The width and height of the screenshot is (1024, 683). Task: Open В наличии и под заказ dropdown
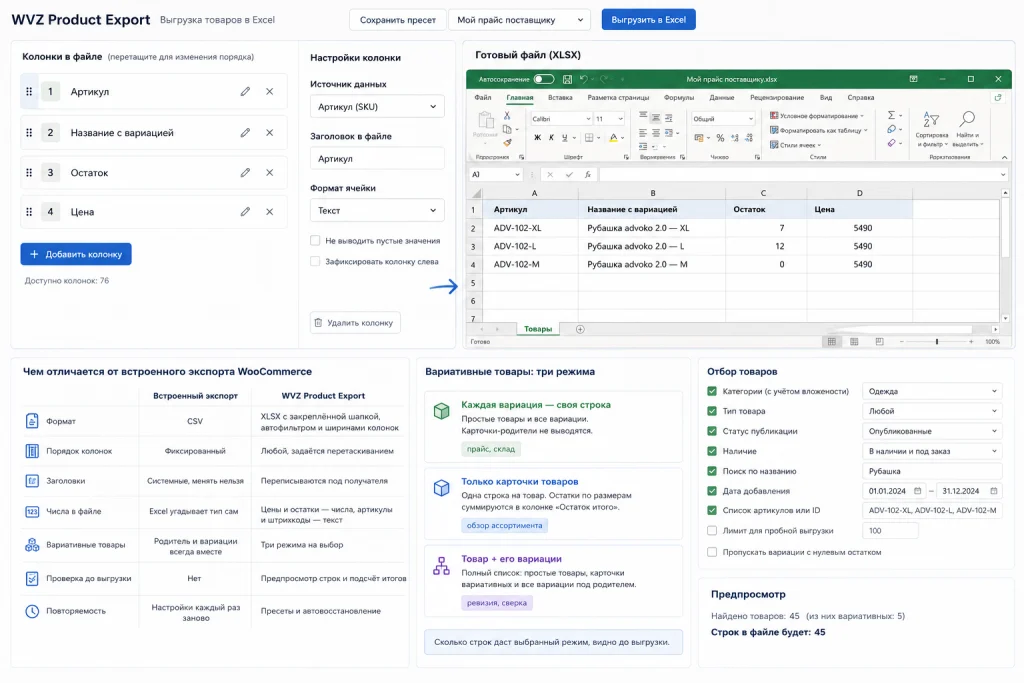point(932,451)
